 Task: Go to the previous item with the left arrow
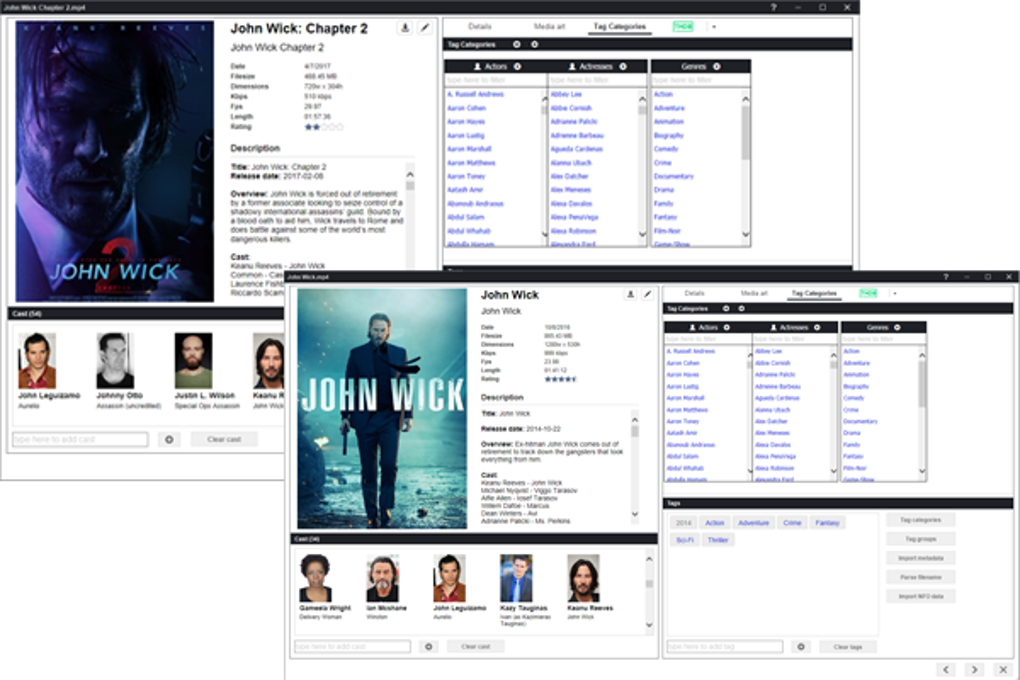(946, 669)
